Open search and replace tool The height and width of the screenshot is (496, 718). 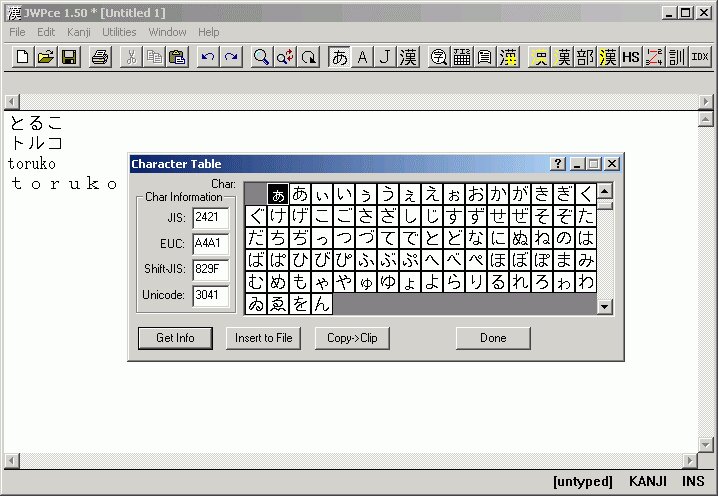point(285,57)
